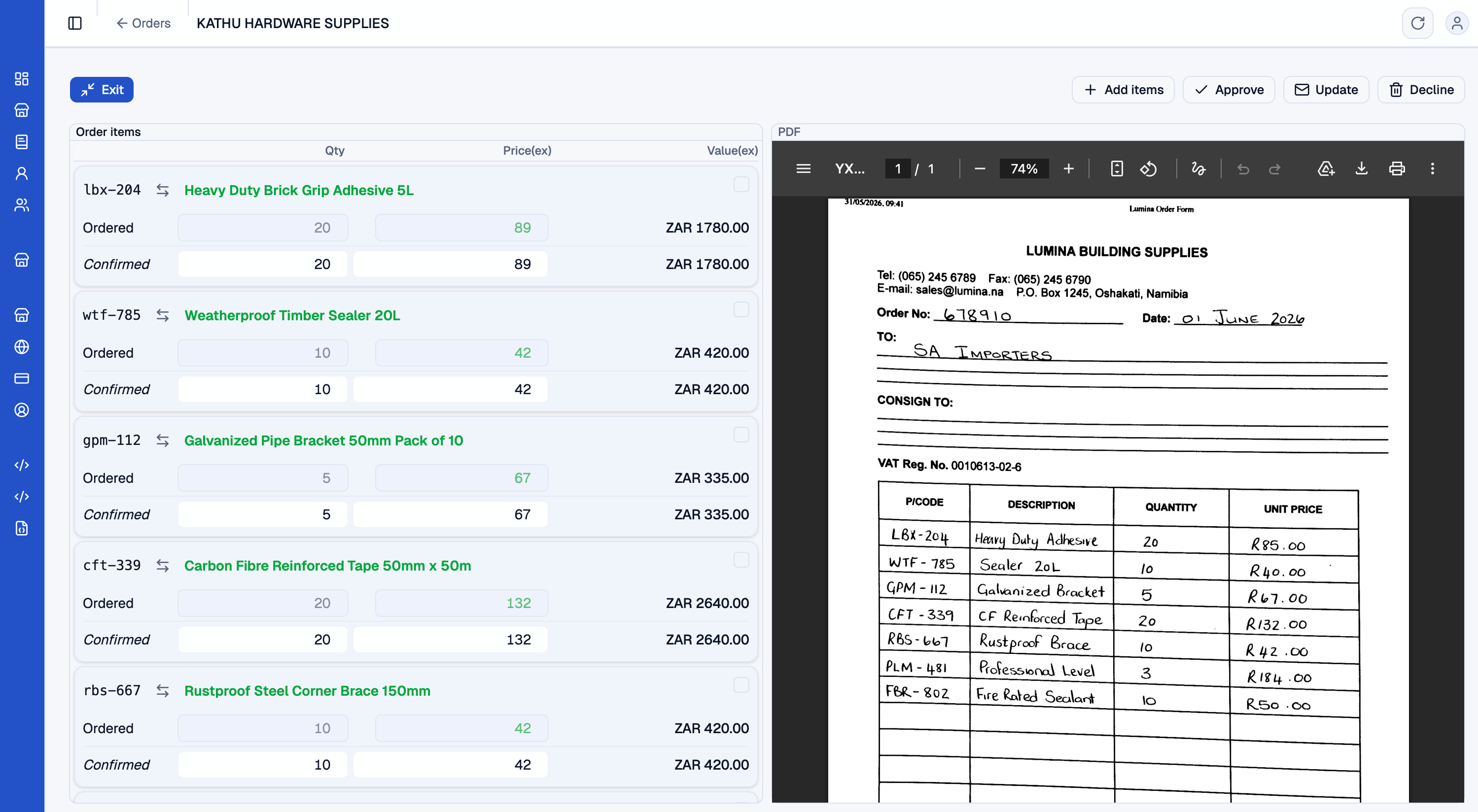
Task: Check the Rustproof Steel Corner Brace checkbox
Action: tap(740, 685)
